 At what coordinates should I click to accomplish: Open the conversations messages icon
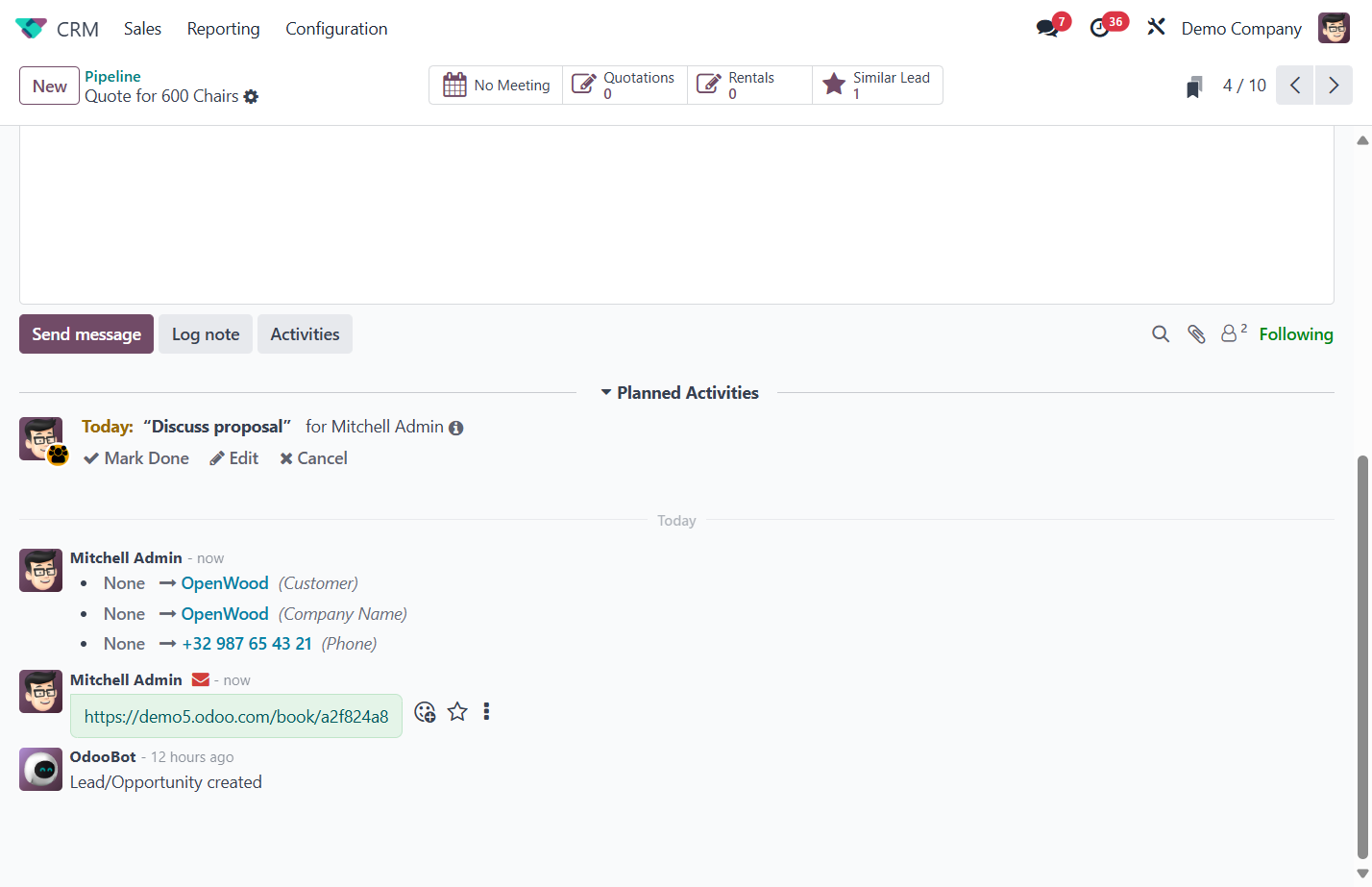(1047, 28)
